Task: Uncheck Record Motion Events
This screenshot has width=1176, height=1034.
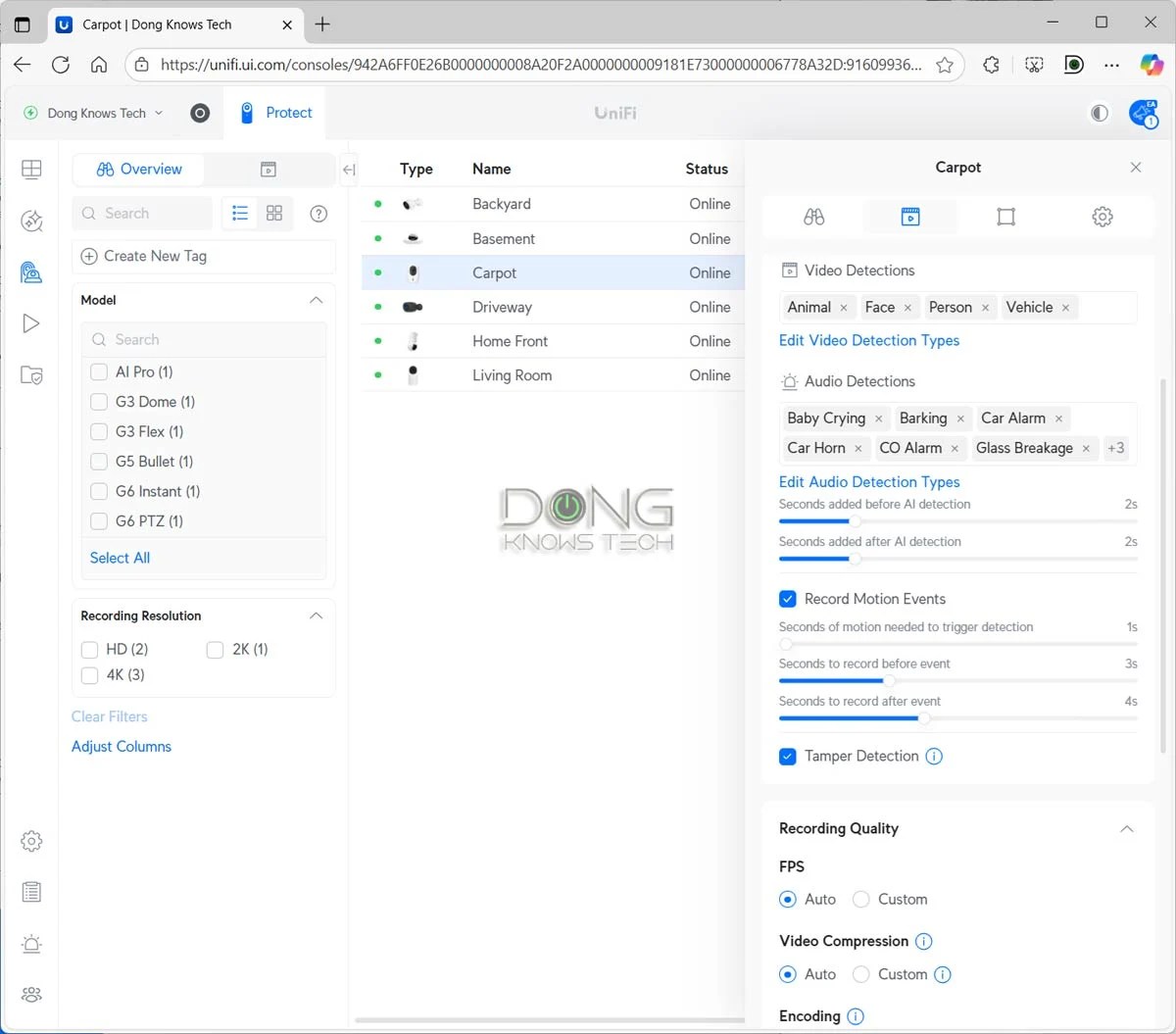Action: pyautogui.click(x=788, y=599)
